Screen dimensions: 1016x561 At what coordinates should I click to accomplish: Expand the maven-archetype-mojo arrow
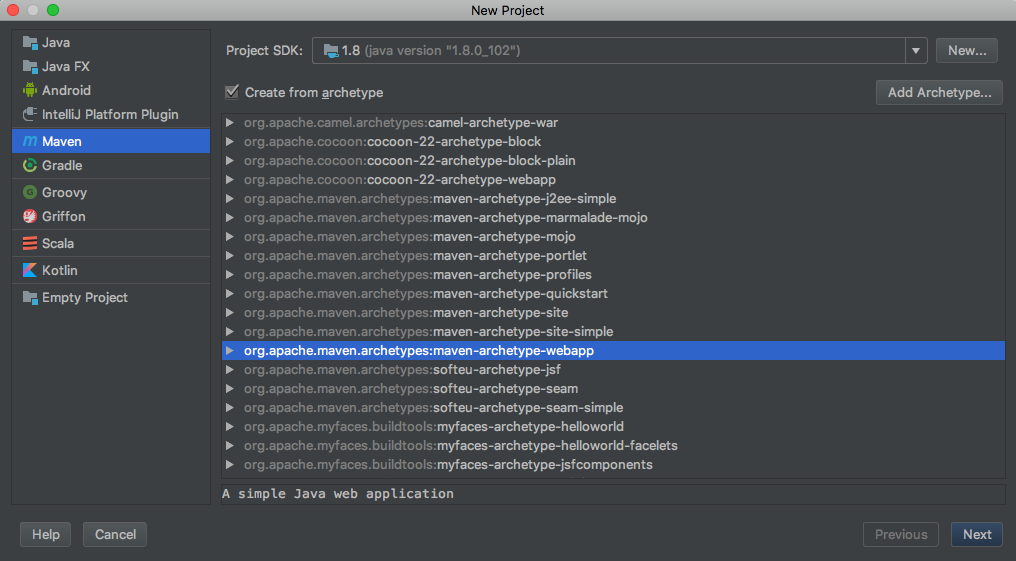point(229,236)
